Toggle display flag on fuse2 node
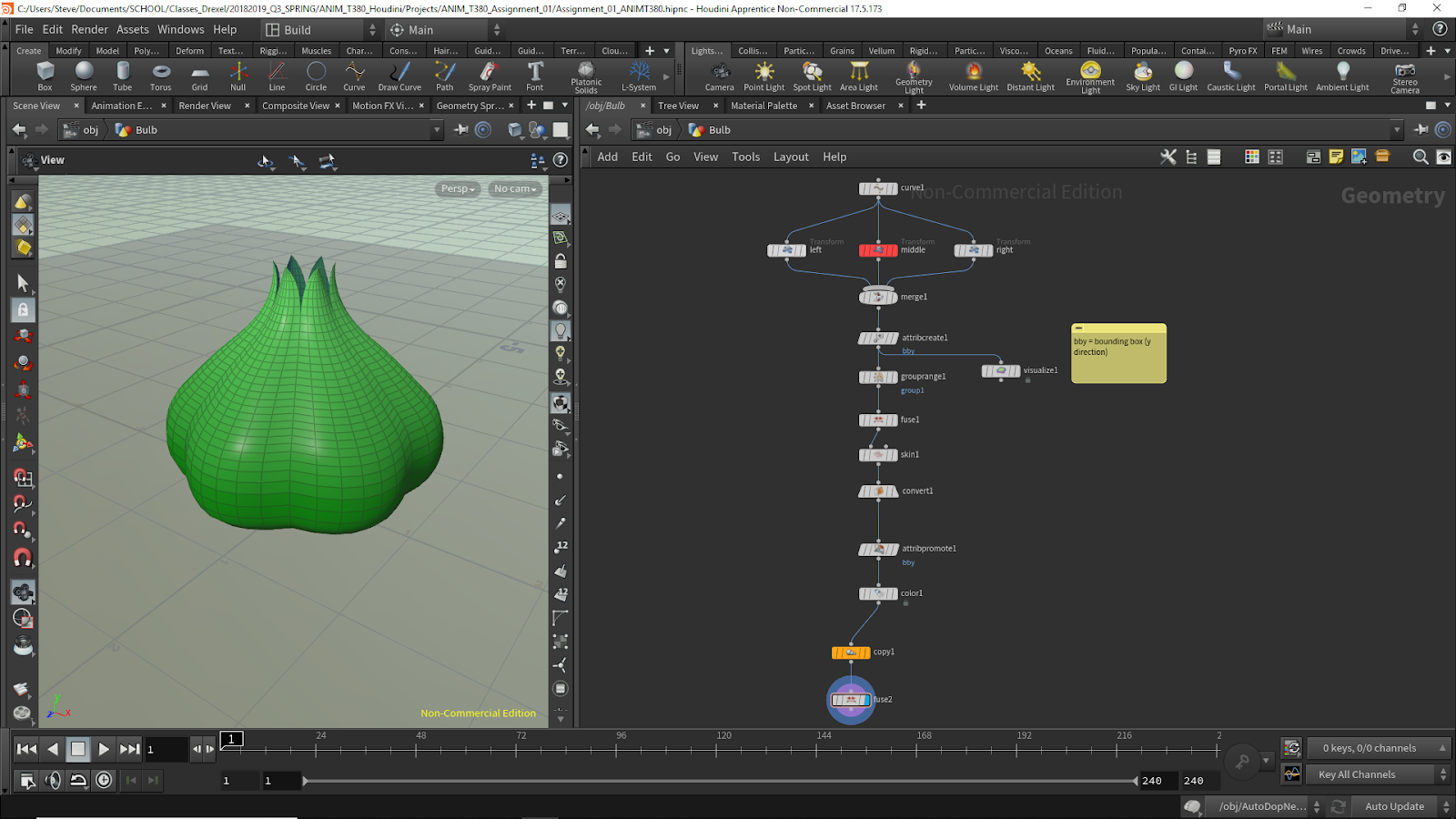Image resolution: width=1456 pixels, height=819 pixels. coord(865,700)
